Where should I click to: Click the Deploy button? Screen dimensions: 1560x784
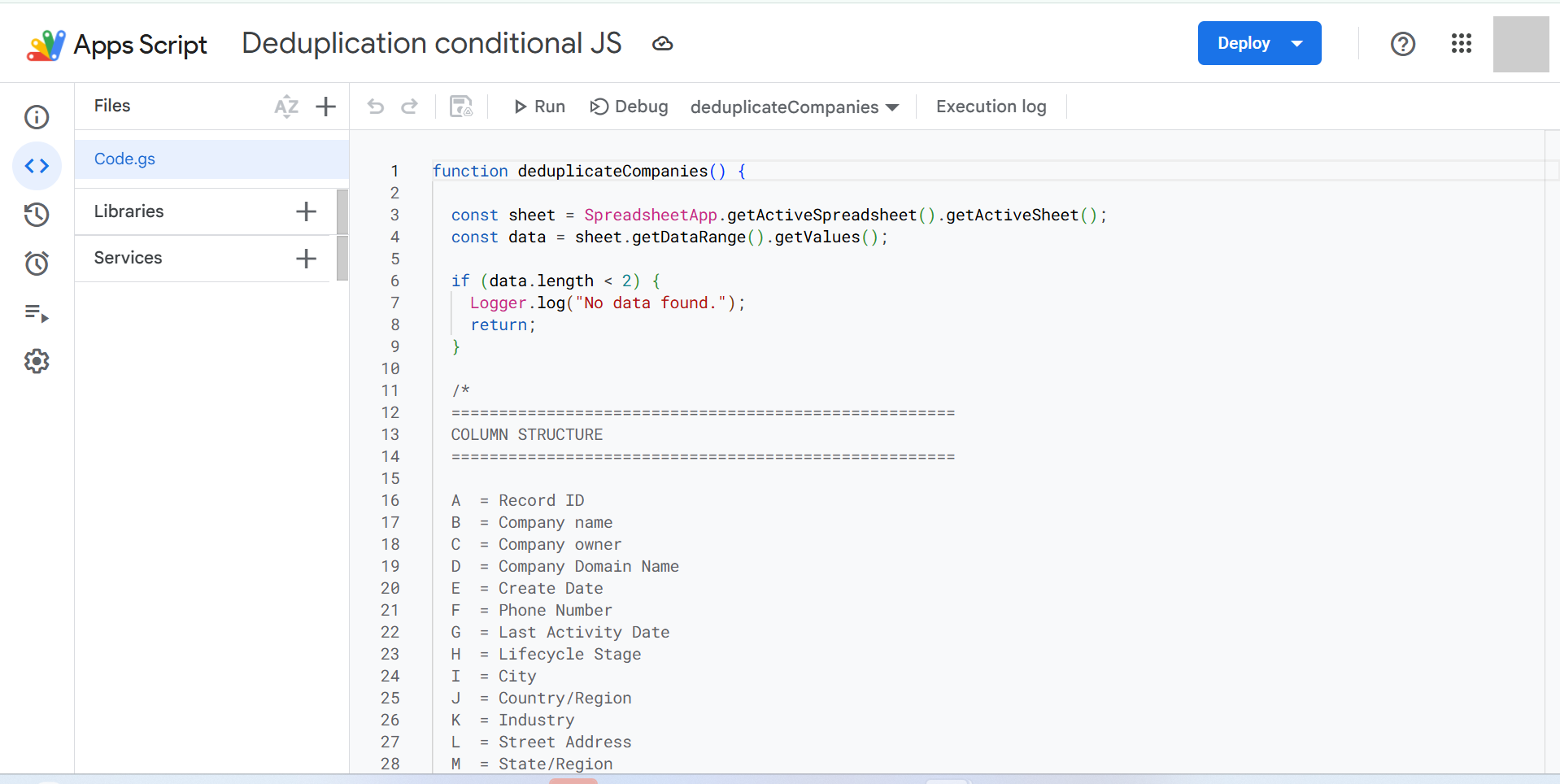coord(1259,43)
